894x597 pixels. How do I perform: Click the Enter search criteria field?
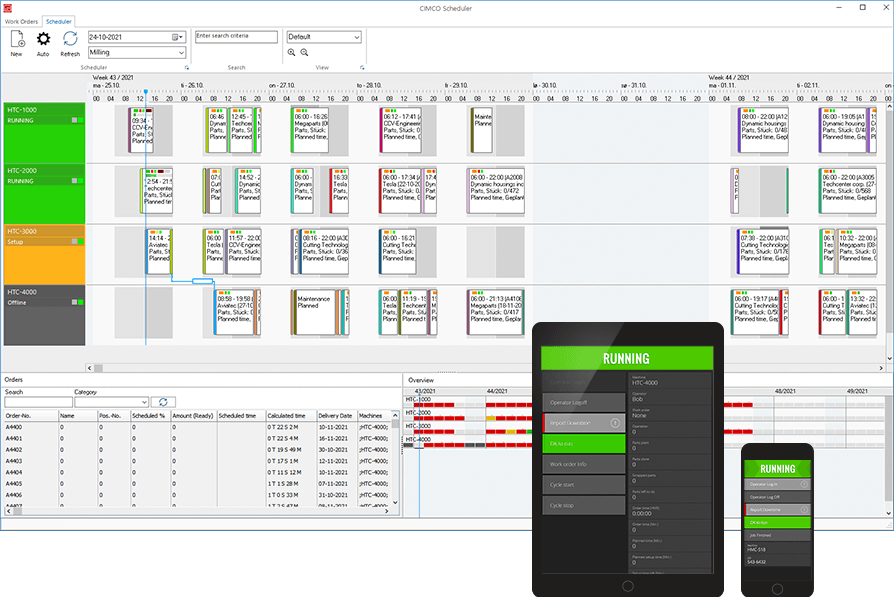237,36
